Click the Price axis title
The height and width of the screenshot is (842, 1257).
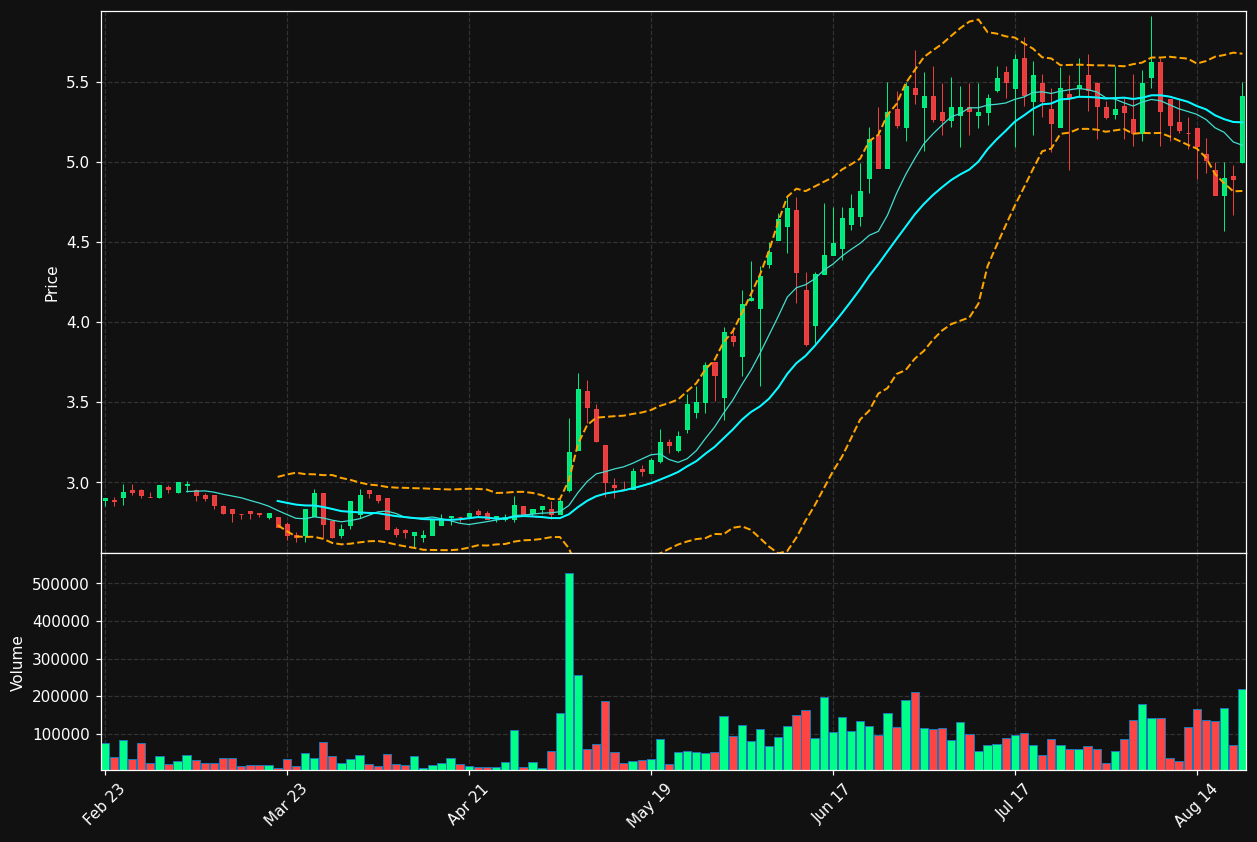click(52, 283)
